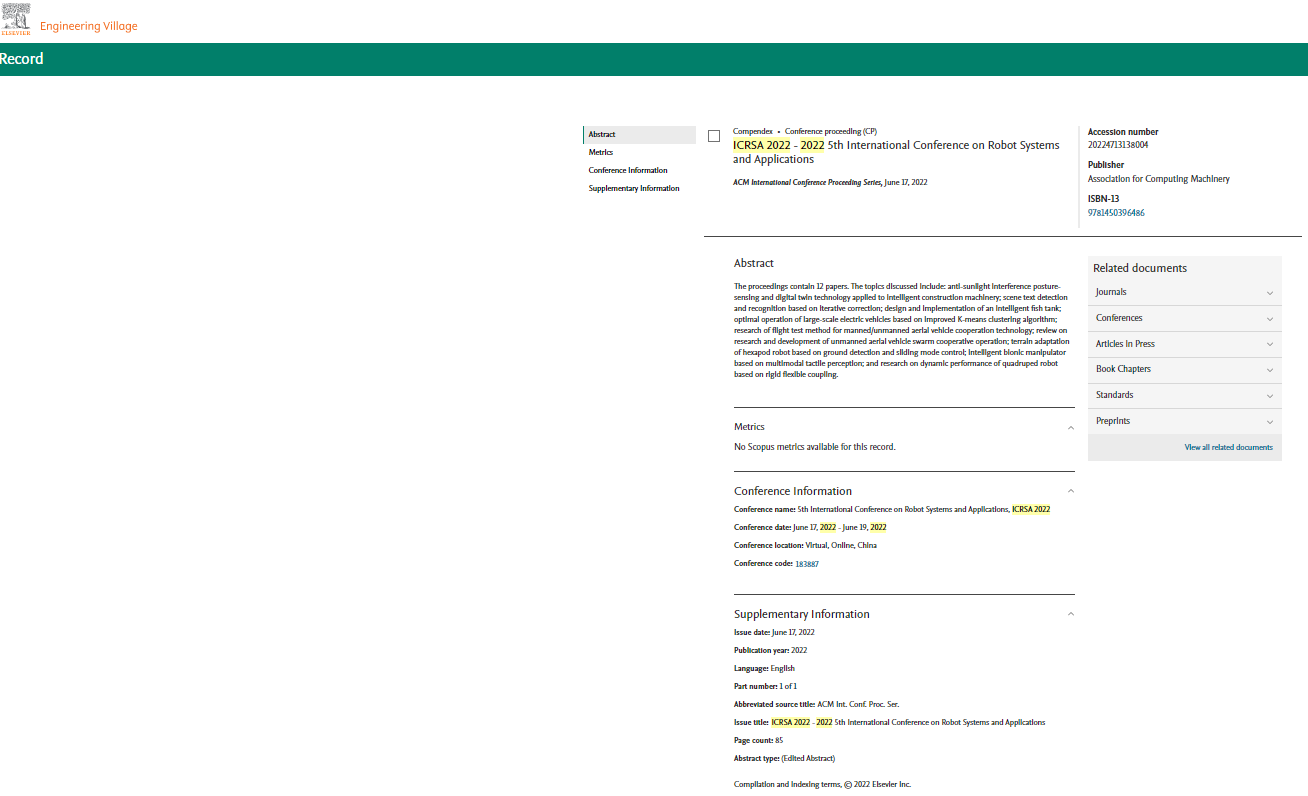Click the No Scopus metrics available message
Viewport: 1308px width, 796px height.
815,447
